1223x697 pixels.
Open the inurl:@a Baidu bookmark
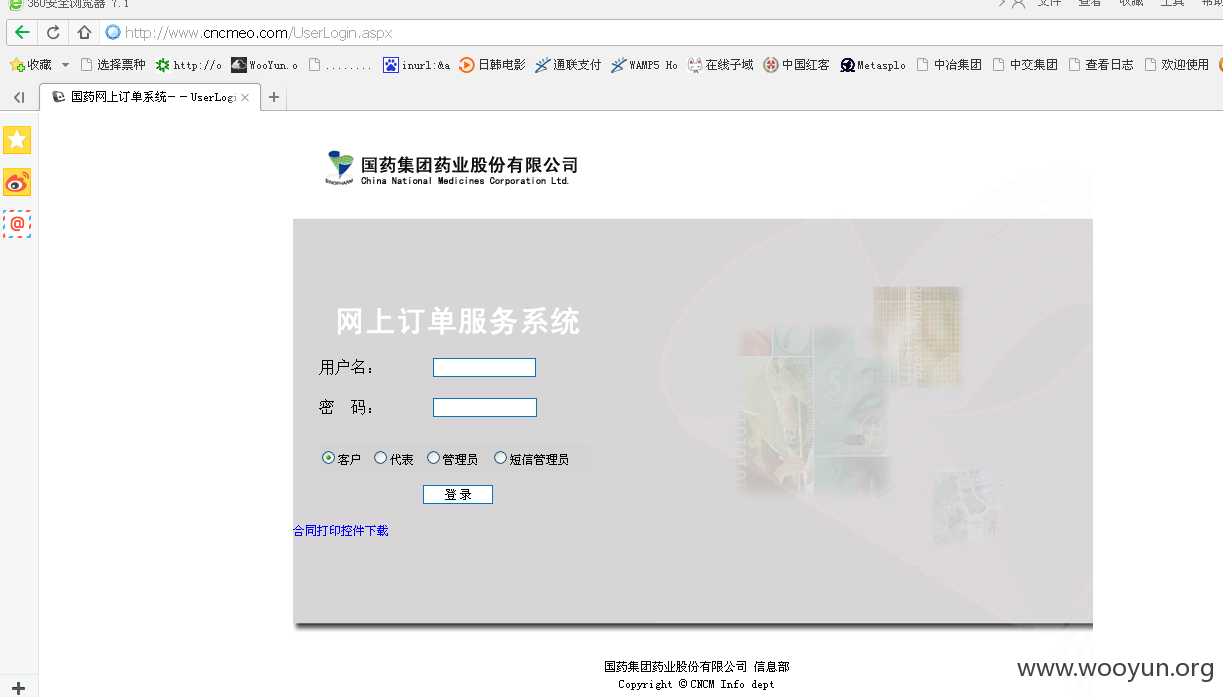pyautogui.click(x=417, y=65)
